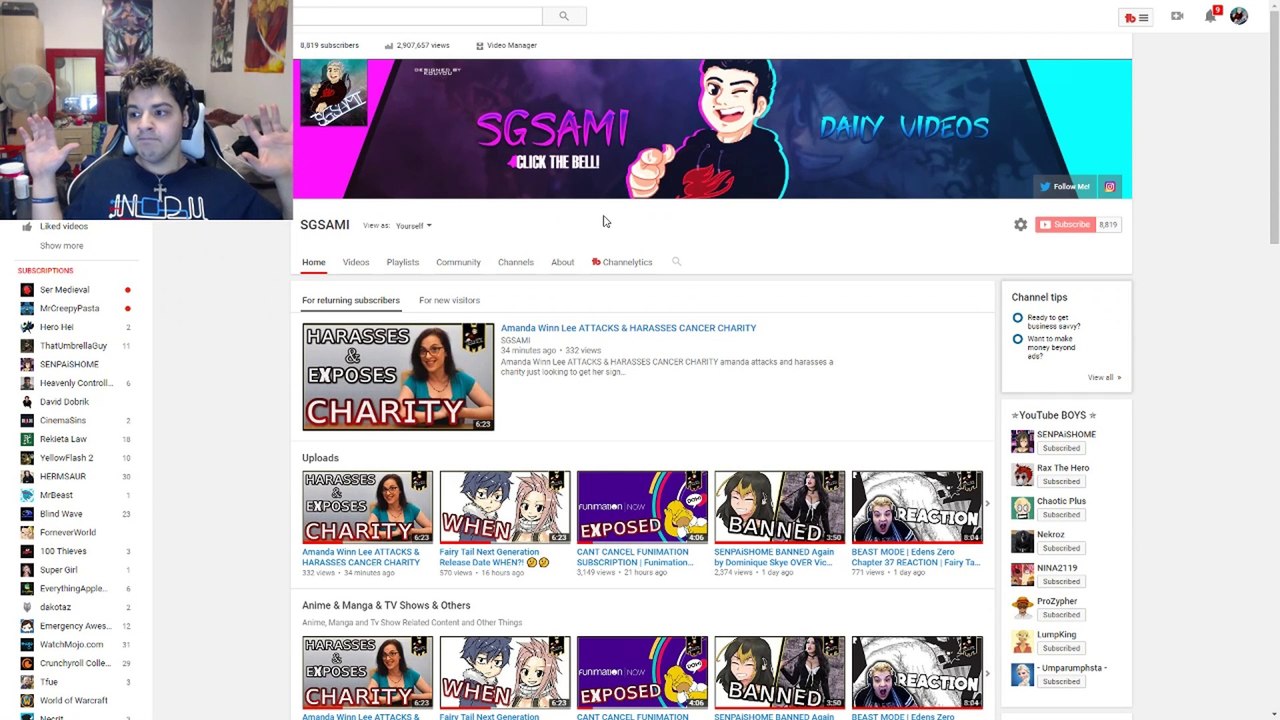Open Video Manager
The width and height of the screenshot is (1280, 720).
506,45
